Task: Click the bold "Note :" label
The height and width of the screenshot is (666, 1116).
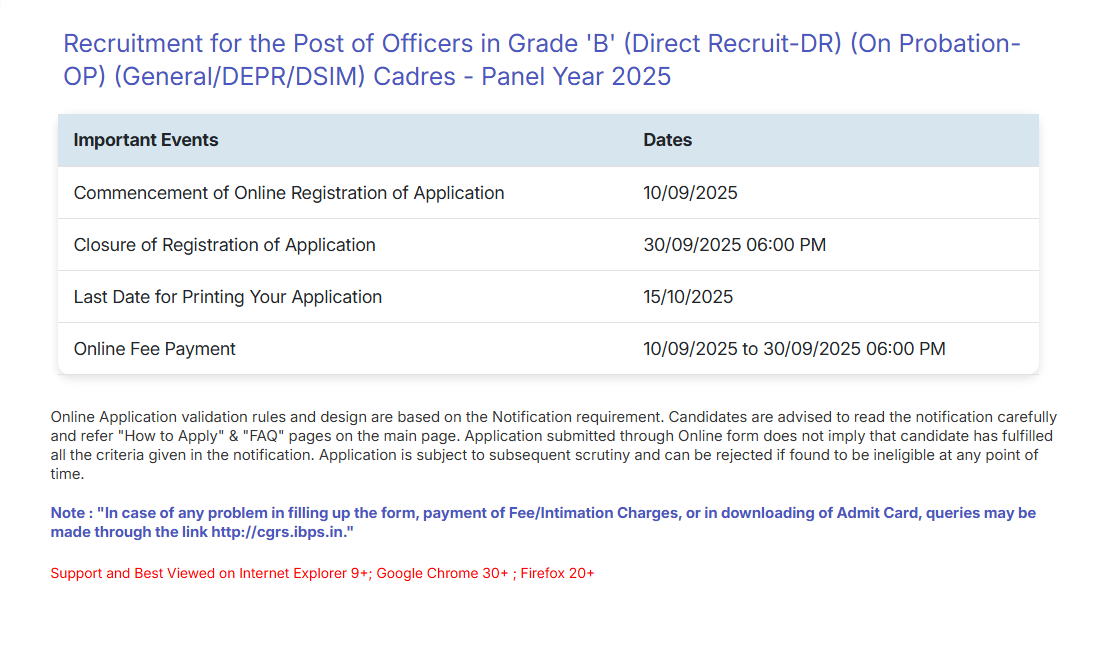Action: click(70, 513)
